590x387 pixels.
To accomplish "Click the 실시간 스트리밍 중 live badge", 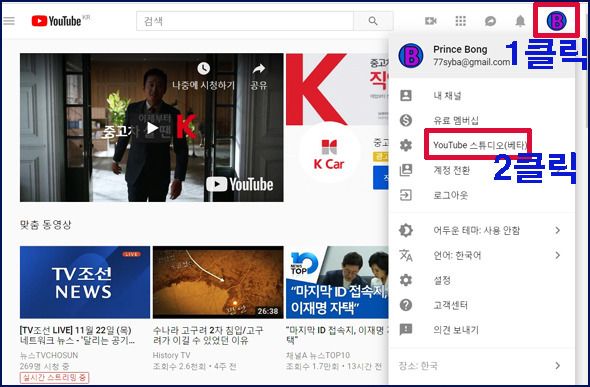I will tap(55, 377).
